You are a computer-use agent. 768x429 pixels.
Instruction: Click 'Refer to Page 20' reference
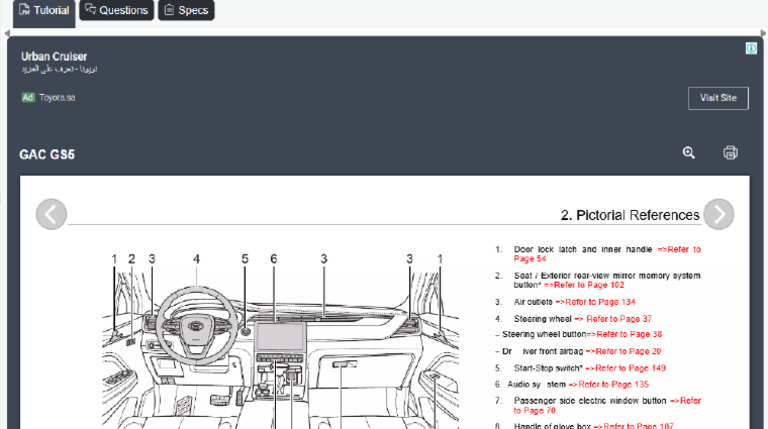624,351
